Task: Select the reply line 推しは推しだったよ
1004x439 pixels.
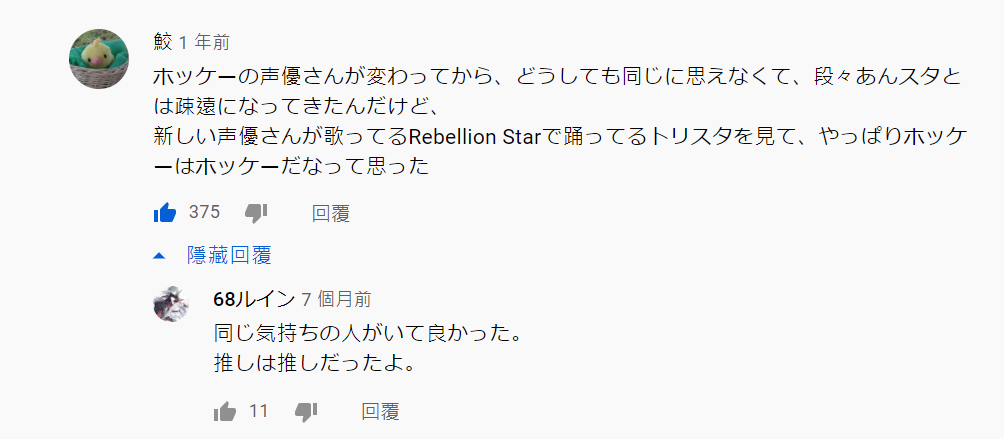Action: (316, 363)
